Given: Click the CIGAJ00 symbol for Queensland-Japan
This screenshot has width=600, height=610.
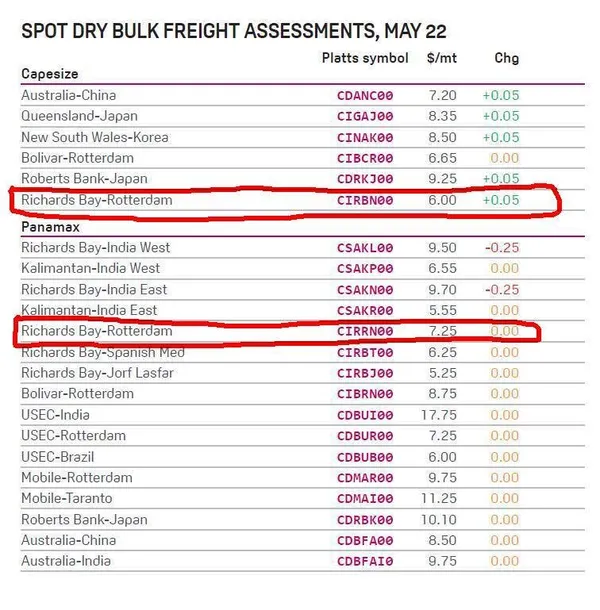Looking at the screenshot, I should click(365, 116).
